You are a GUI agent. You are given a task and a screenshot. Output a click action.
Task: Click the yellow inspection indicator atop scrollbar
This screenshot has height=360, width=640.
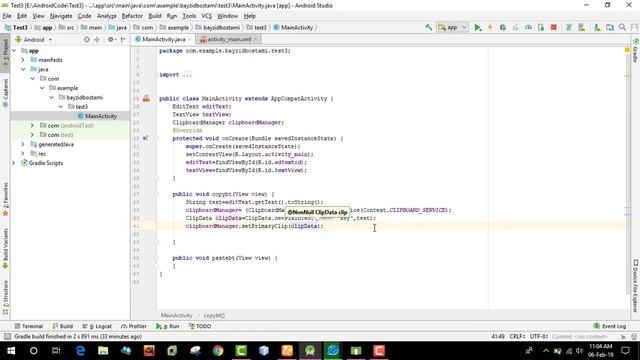point(627,50)
